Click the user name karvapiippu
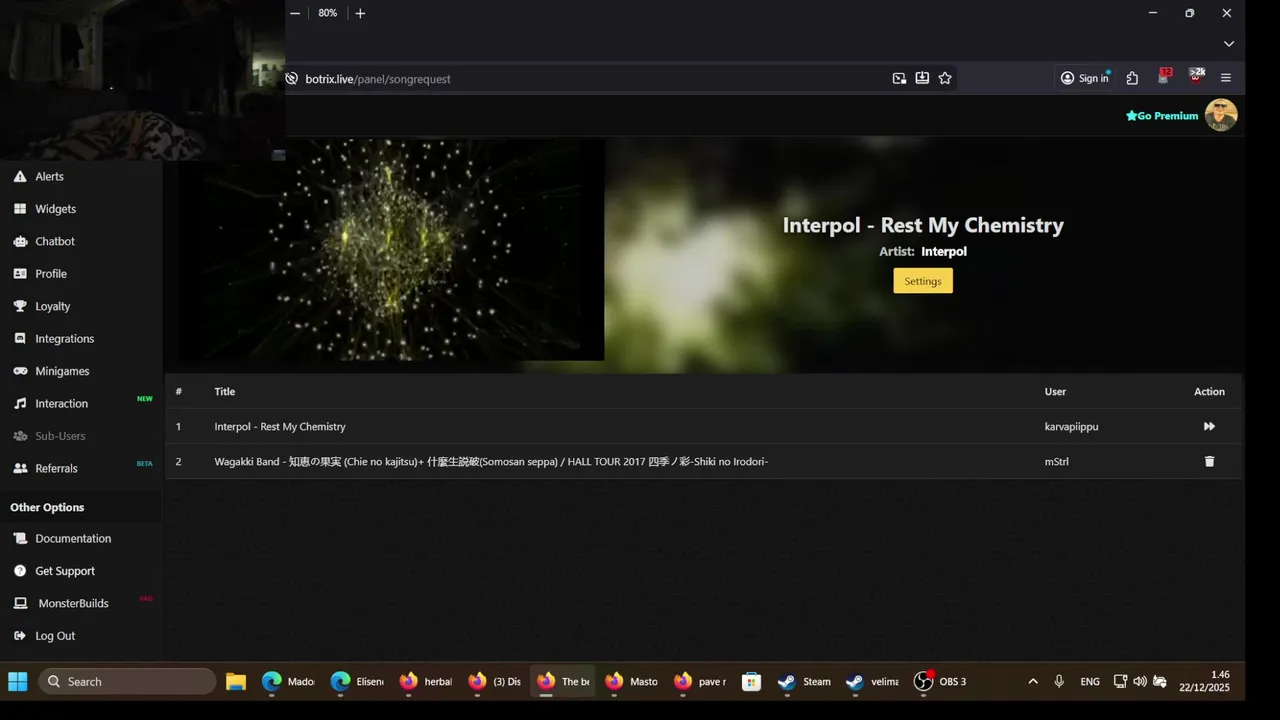This screenshot has width=1280, height=720. [x=1071, y=427]
